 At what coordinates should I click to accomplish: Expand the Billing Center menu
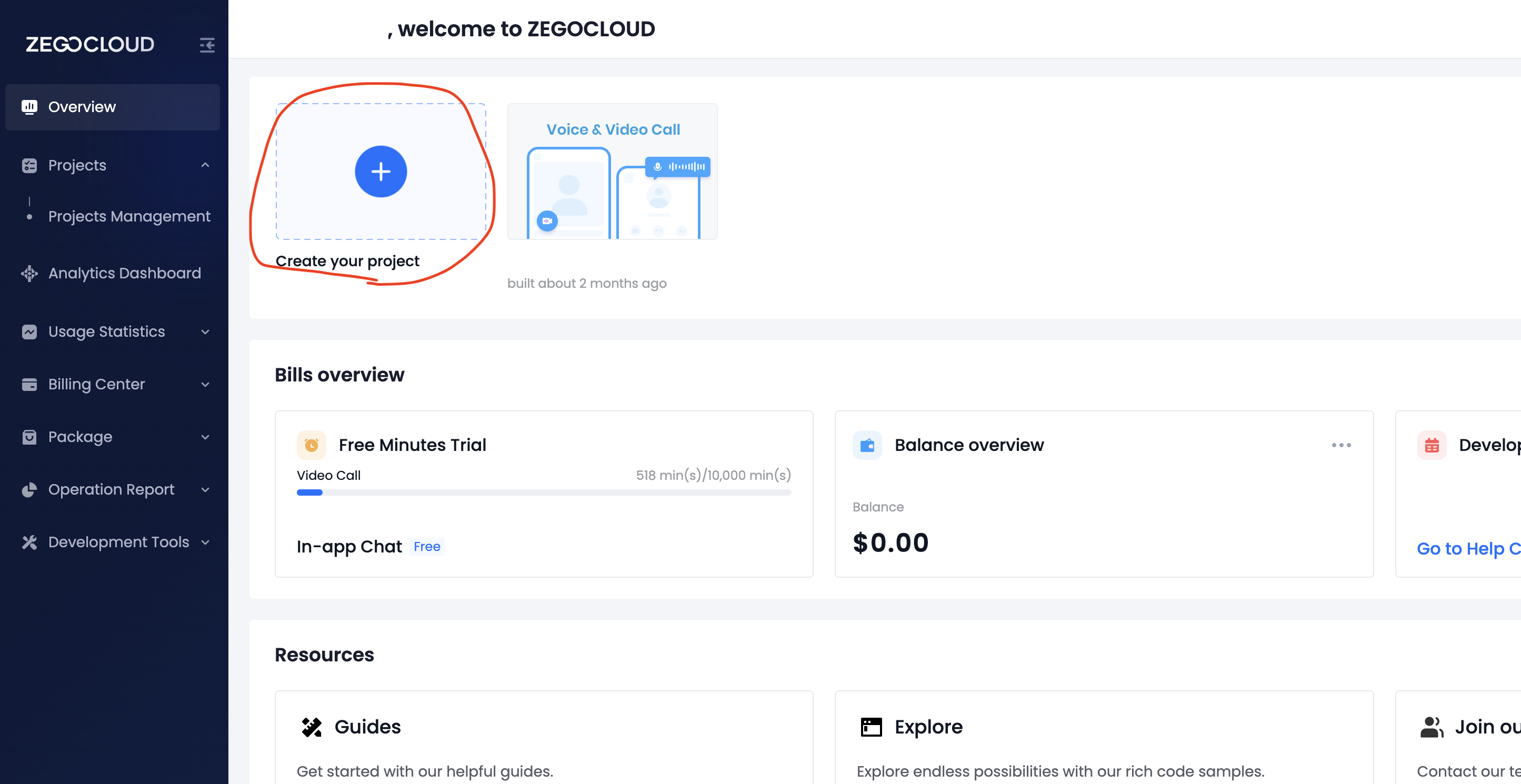point(205,384)
